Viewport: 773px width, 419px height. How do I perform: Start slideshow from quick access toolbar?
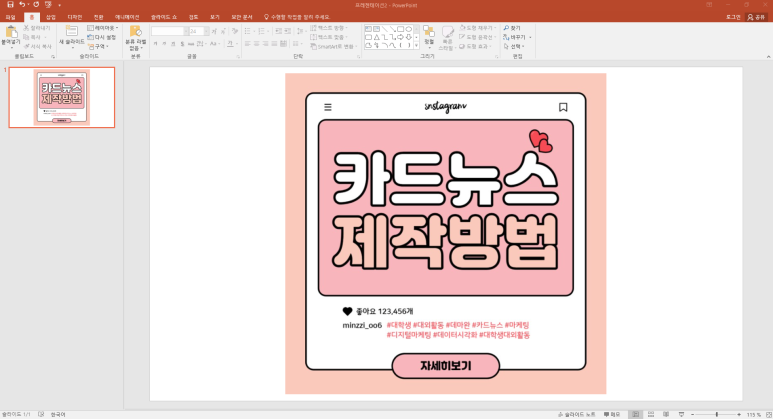click(x=48, y=4)
